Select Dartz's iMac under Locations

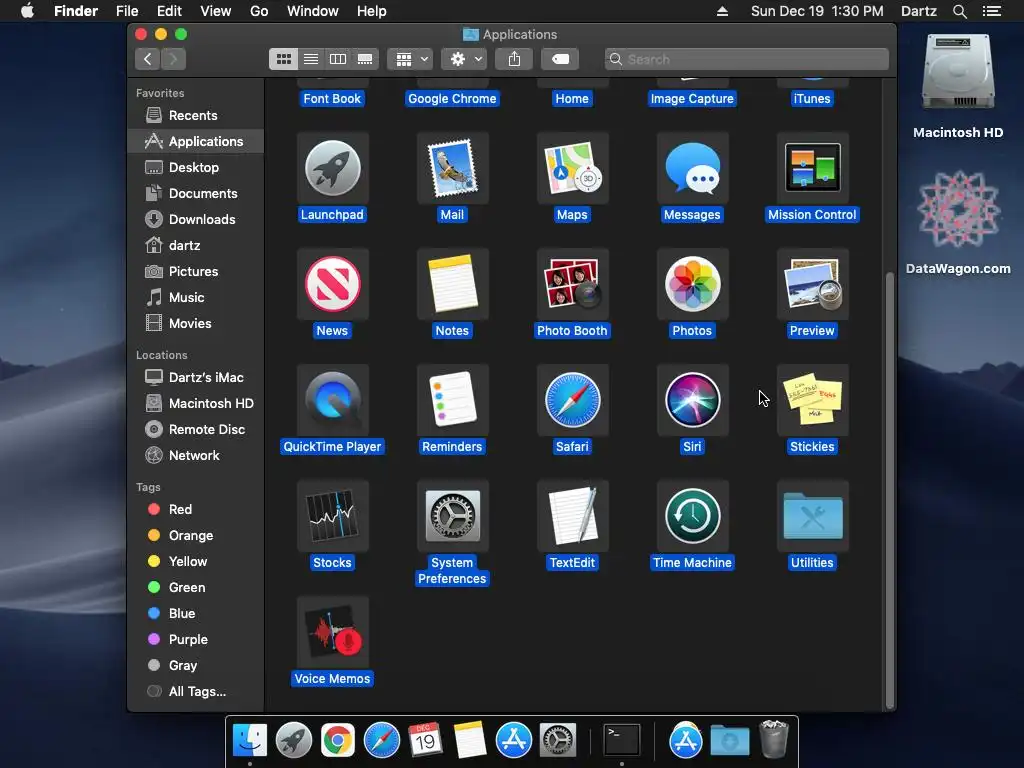pos(196,377)
